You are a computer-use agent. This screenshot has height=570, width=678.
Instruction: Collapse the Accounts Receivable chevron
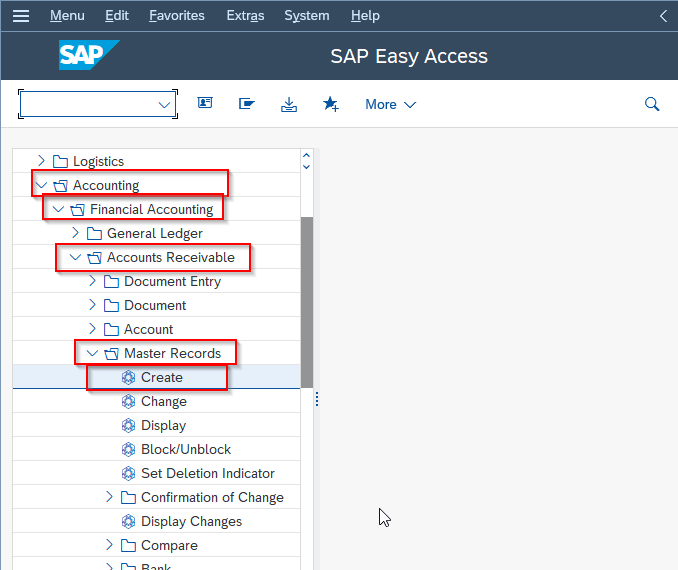pyautogui.click(x=75, y=258)
